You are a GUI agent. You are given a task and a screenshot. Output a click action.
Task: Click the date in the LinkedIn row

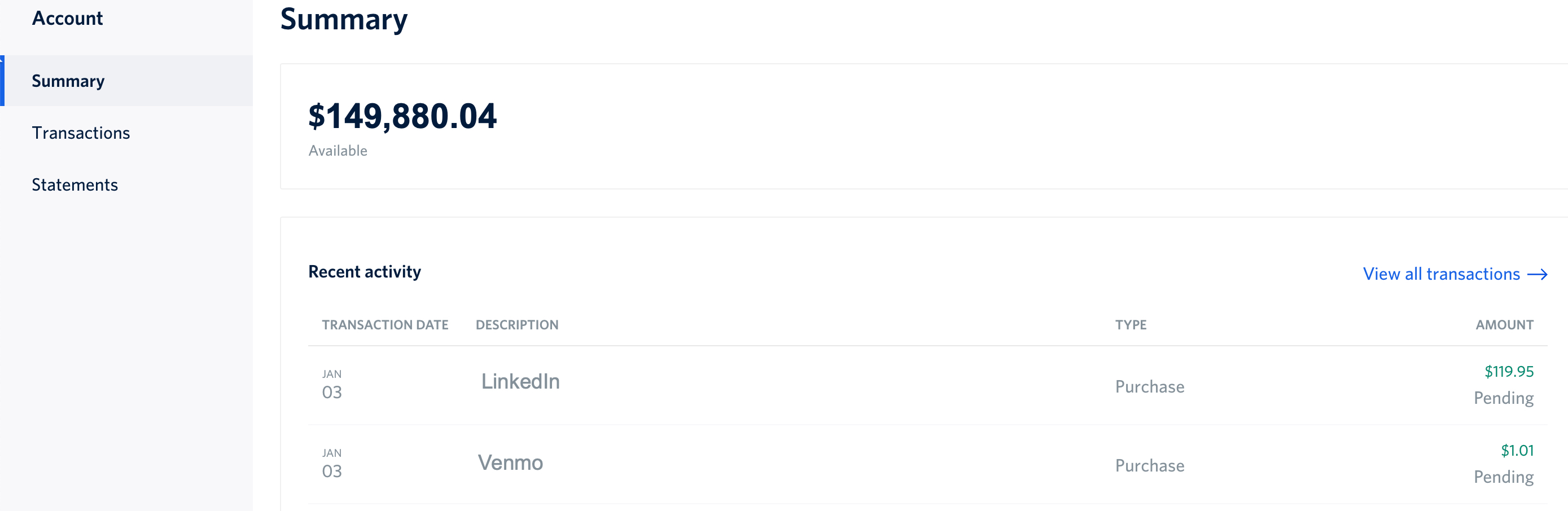(x=332, y=385)
